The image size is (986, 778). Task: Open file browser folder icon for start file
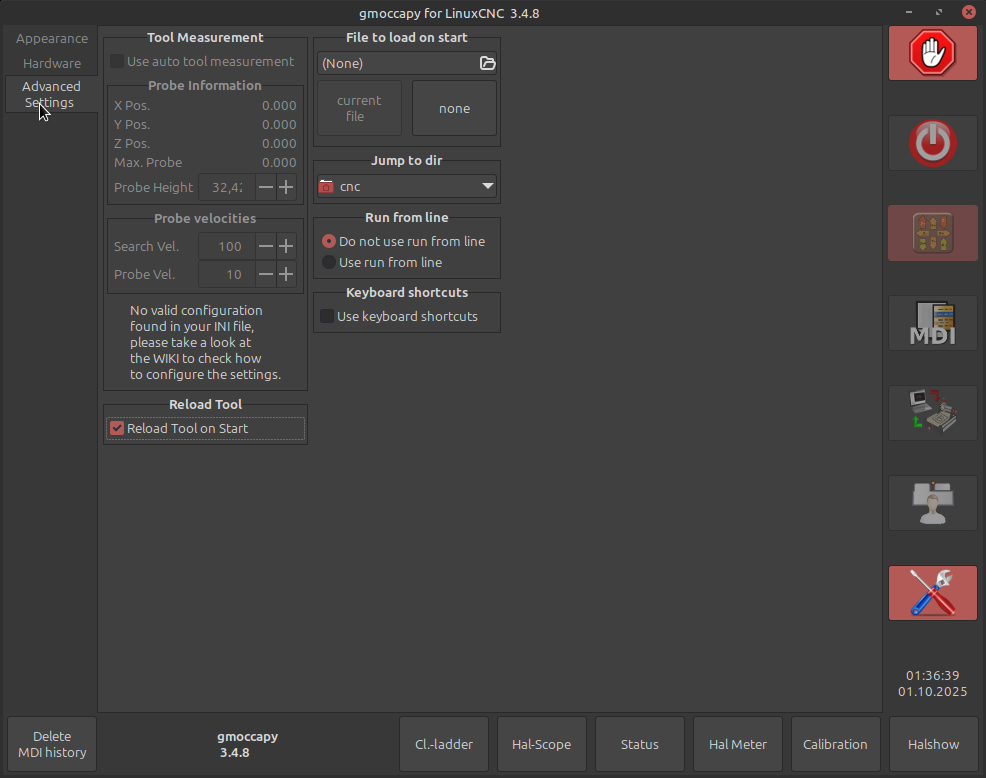487,63
